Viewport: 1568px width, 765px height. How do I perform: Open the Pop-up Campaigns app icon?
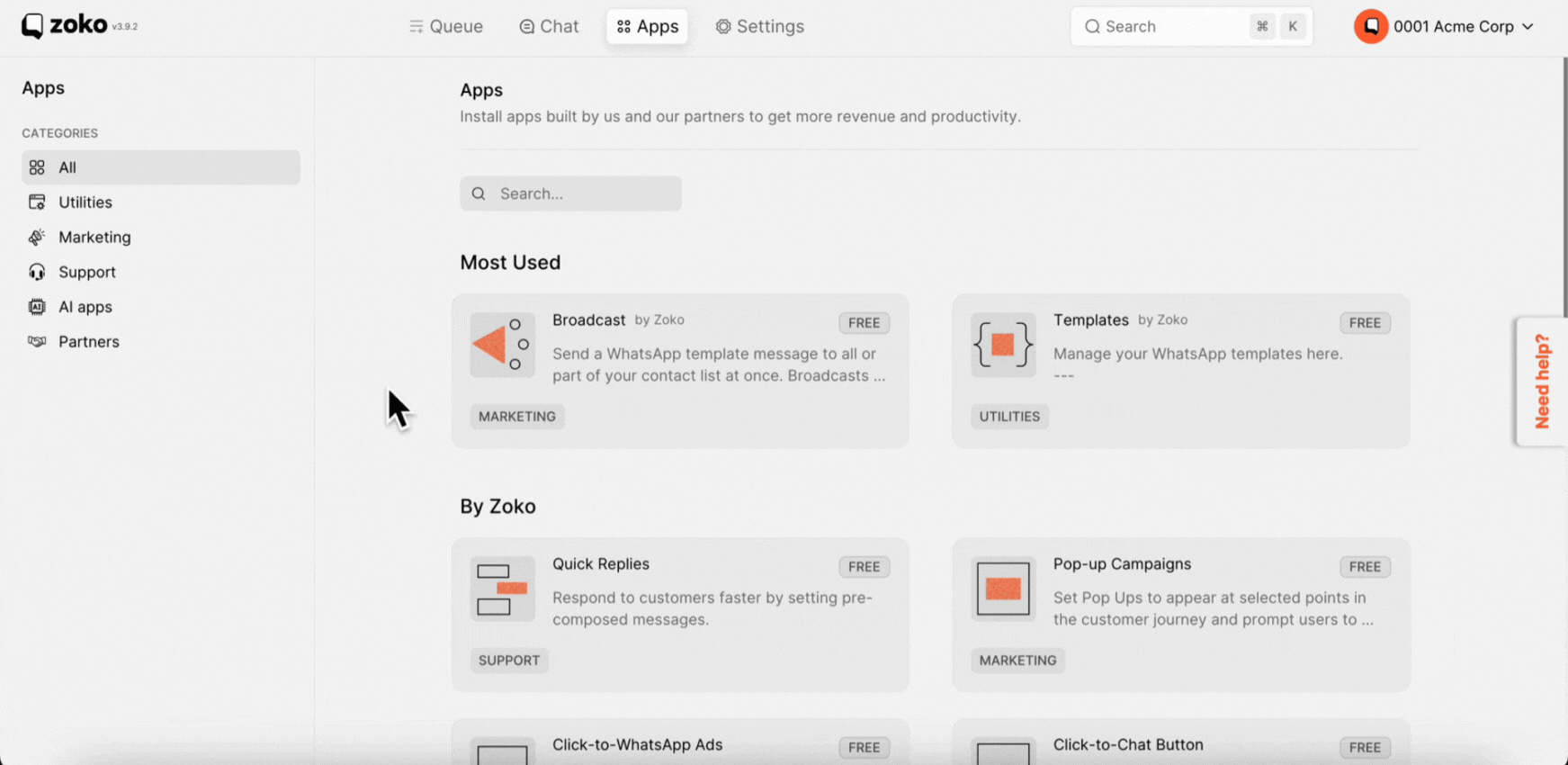tap(1003, 589)
